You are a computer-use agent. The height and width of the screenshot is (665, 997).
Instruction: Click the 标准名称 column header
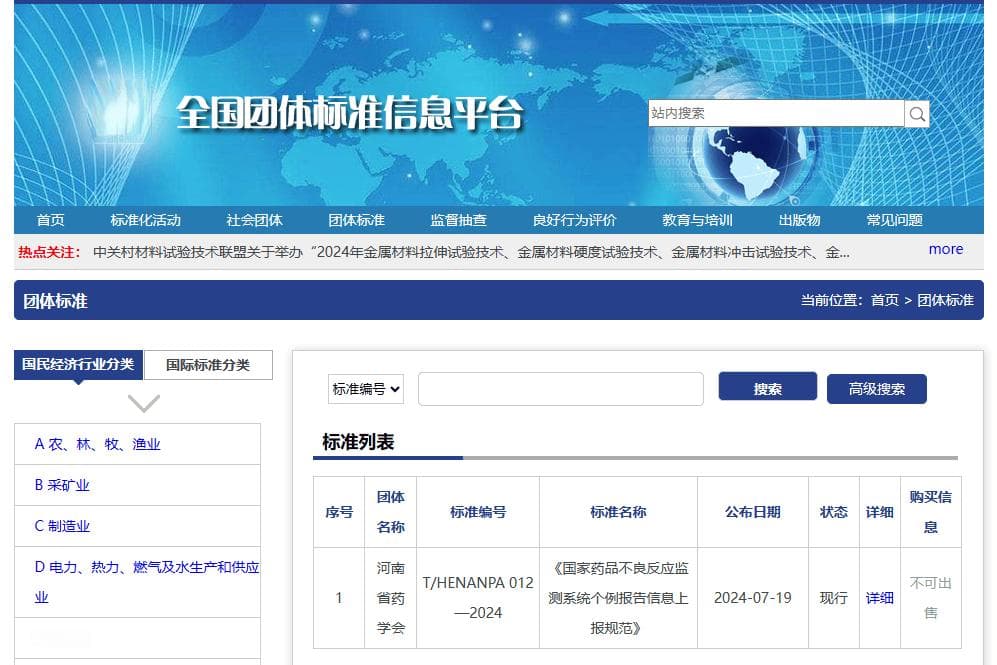[618, 512]
